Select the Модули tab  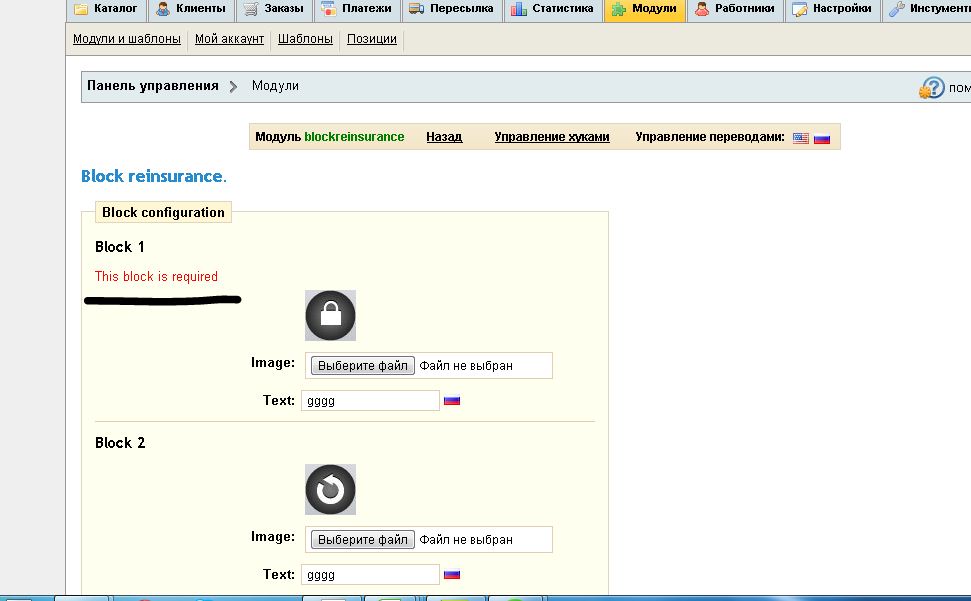(x=645, y=9)
